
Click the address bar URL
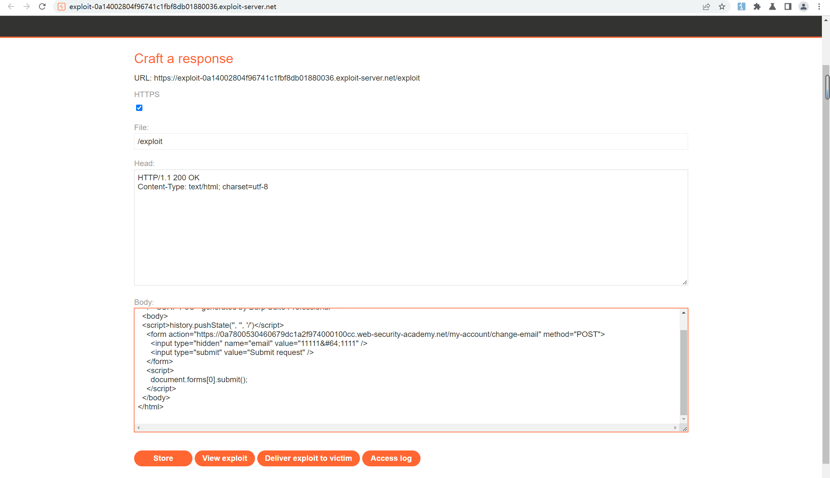pos(173,7)
